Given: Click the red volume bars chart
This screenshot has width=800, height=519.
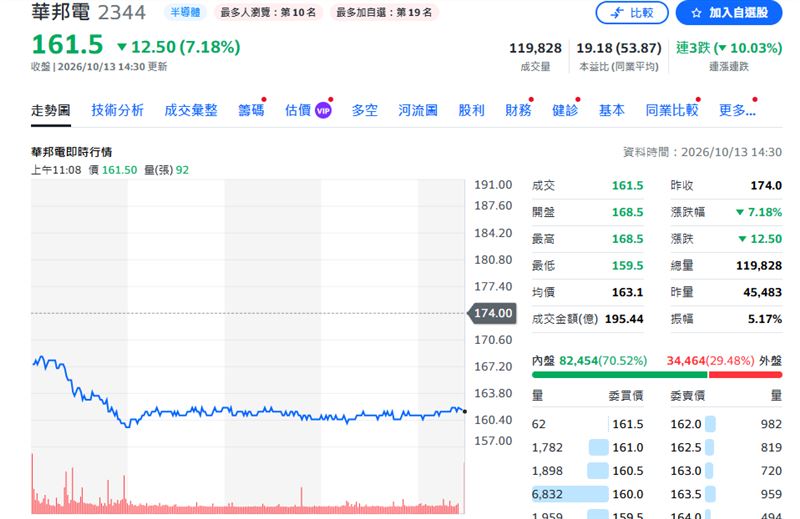Looking at the screenshot, I should click(248, 485).
